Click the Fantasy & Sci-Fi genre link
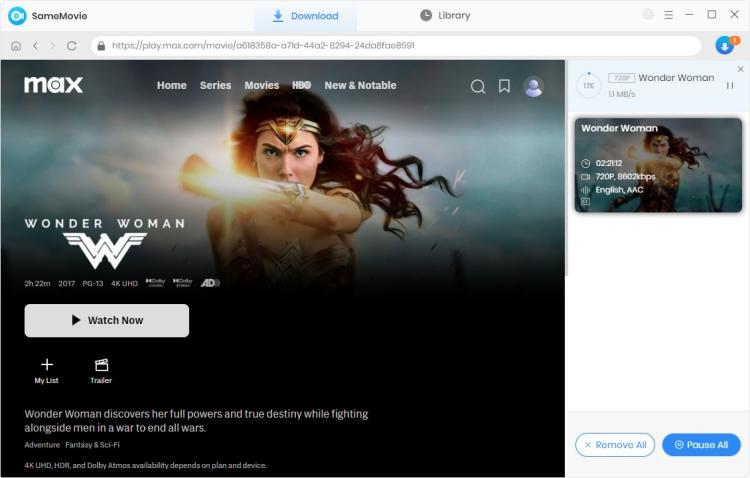This screenshot has width=750, height=478. (92, 445)
